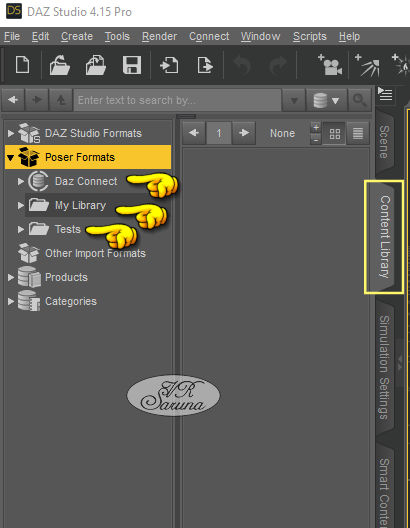Viewport: 410px width, 528px height.
Task: Collapse the Poser Formats node
Action: coord(11,157)
